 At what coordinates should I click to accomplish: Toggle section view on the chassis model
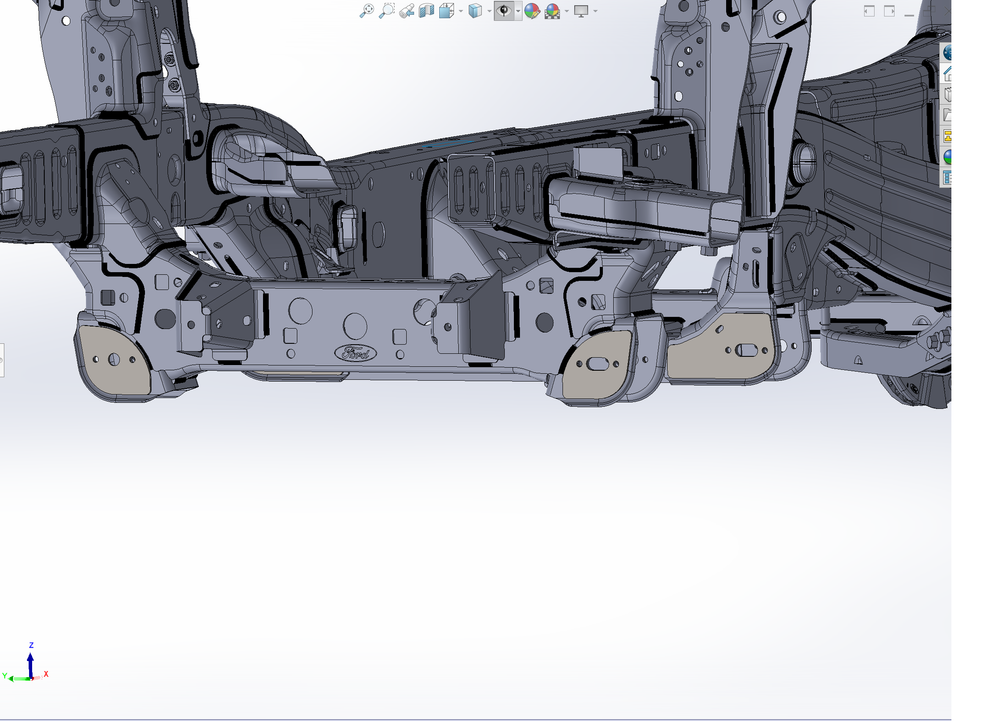425,12
